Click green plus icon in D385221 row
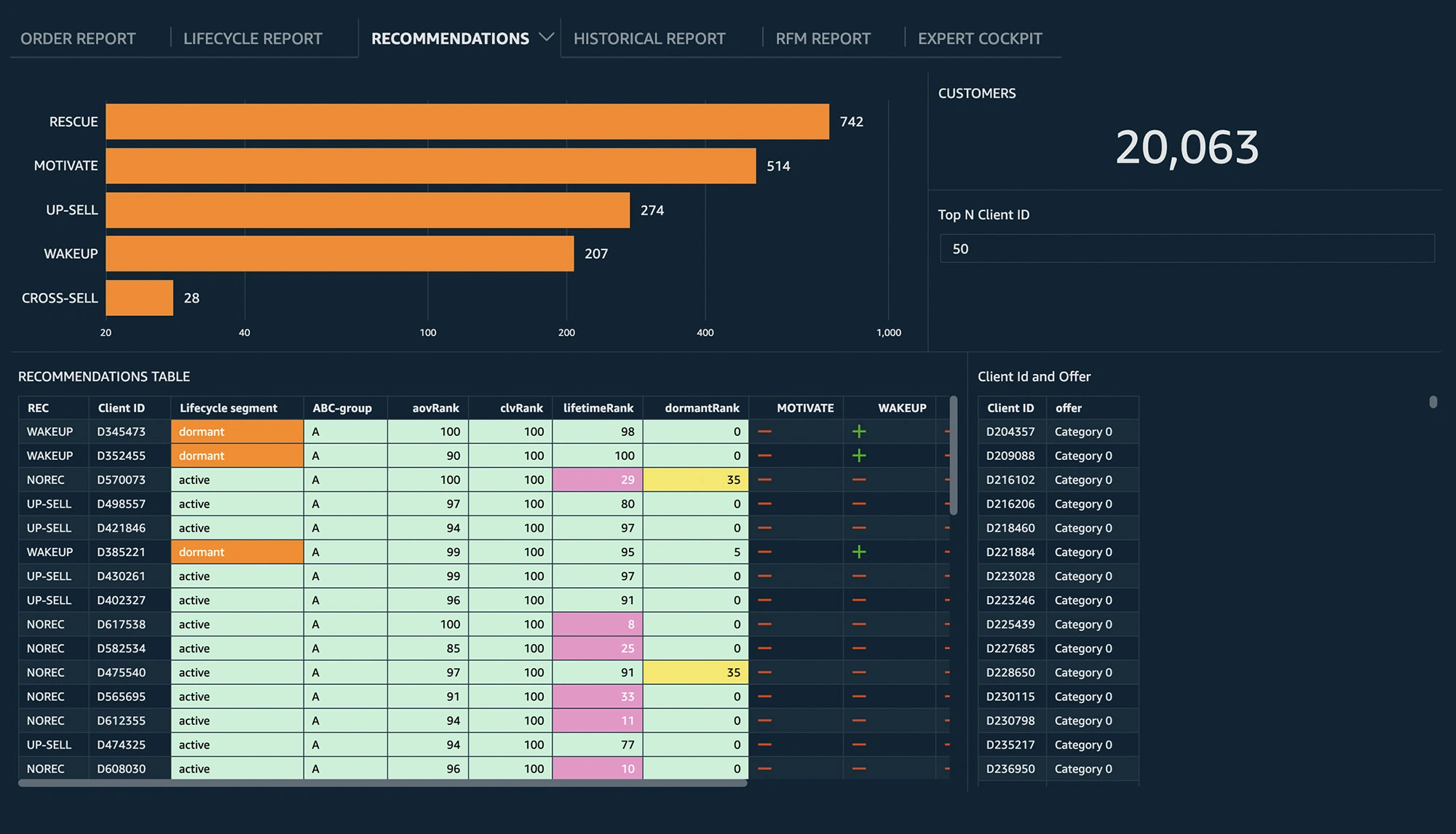This screenshot has height=834, width=1456. click(x=859, y=552)
